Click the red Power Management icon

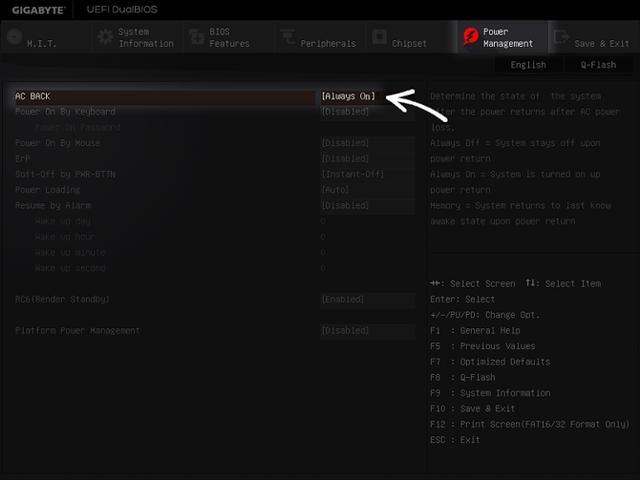point(471,37)
